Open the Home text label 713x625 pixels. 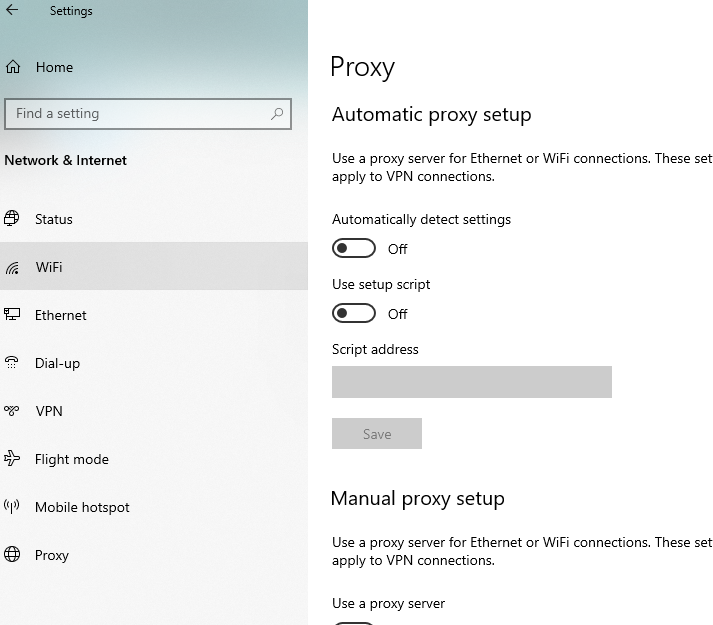pos(54,67)
